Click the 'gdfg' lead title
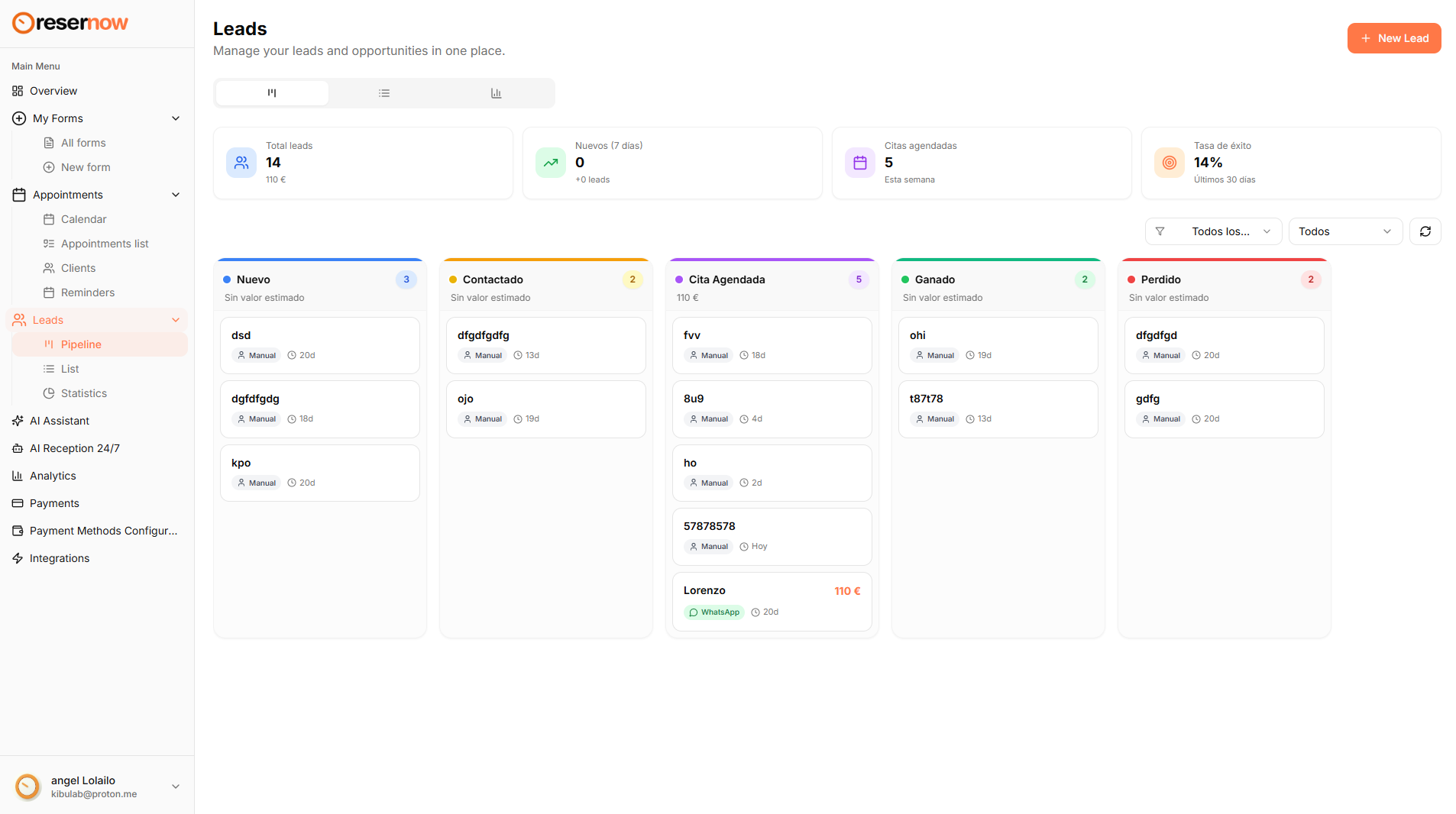Image resolution: width=1456 pixels, height=814 pixels. (1148, 399)
